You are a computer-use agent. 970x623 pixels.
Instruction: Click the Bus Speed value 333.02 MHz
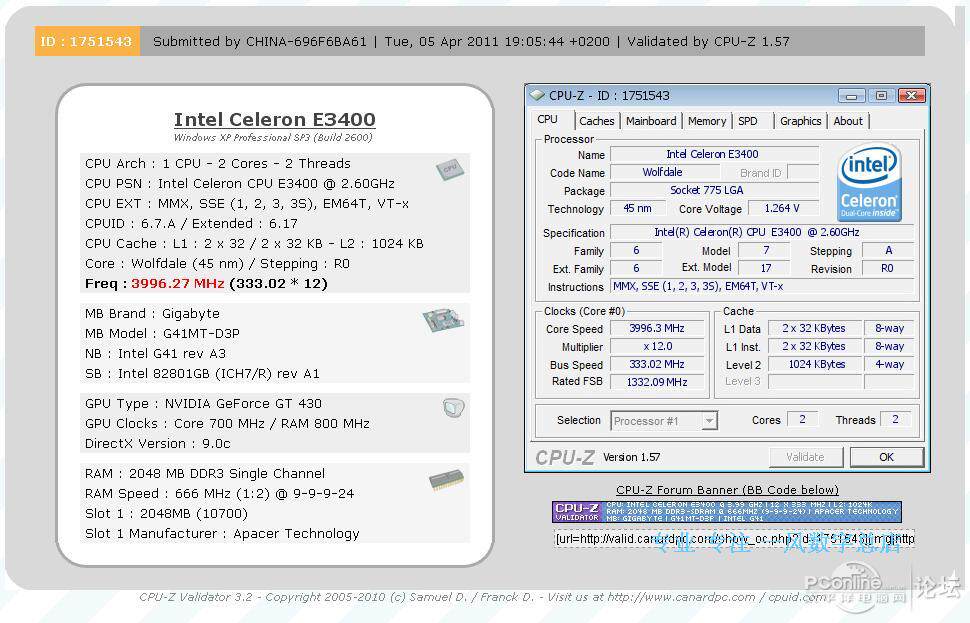(658, 364)
